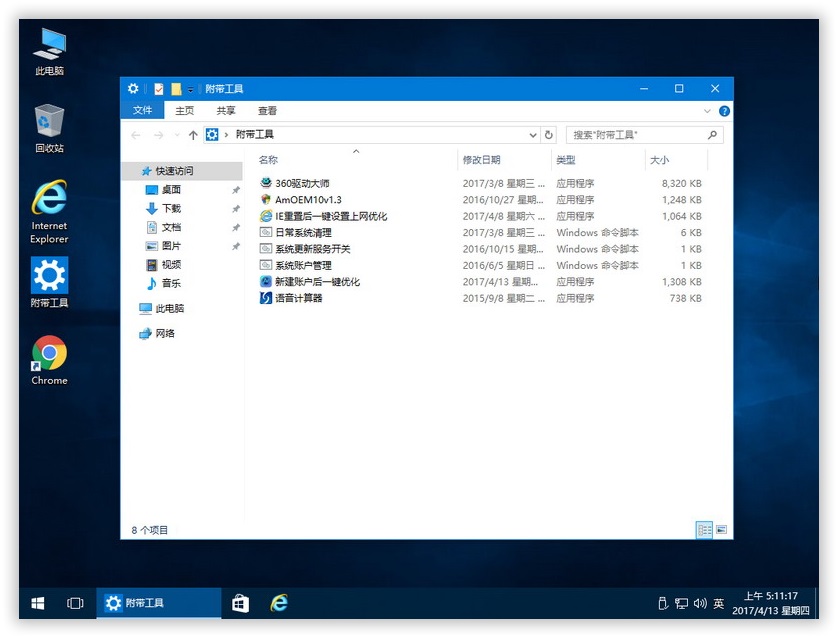Open the taskbar clock and date
This screenshot has width=838, height=638.
pyautogui.click(x=771, y=603)
